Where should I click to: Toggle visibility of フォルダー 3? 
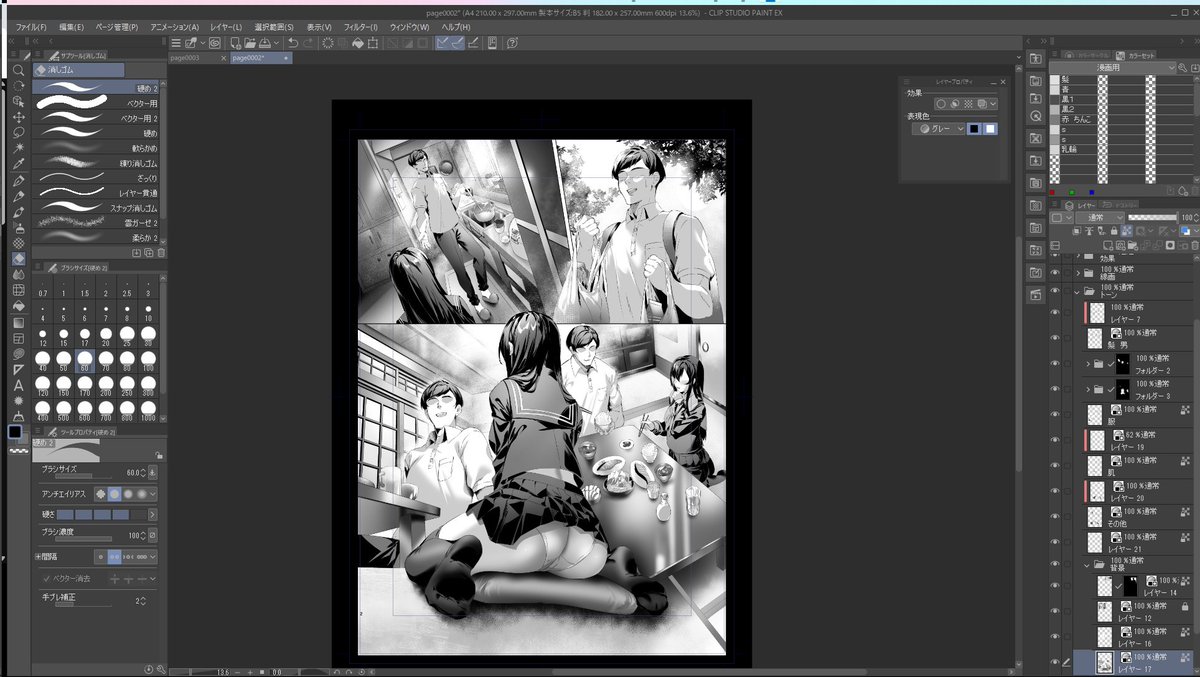pos(1054,389)
